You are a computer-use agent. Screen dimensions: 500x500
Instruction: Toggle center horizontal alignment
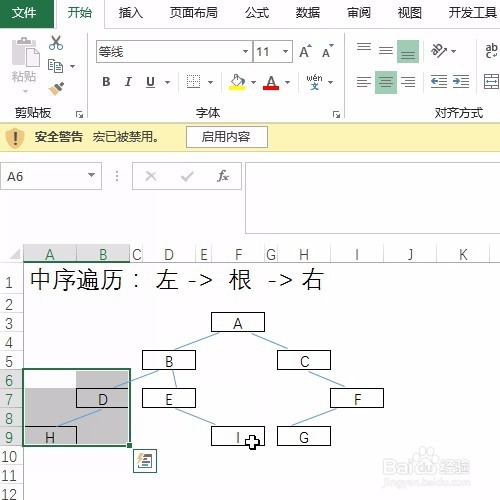coord(386,82)
